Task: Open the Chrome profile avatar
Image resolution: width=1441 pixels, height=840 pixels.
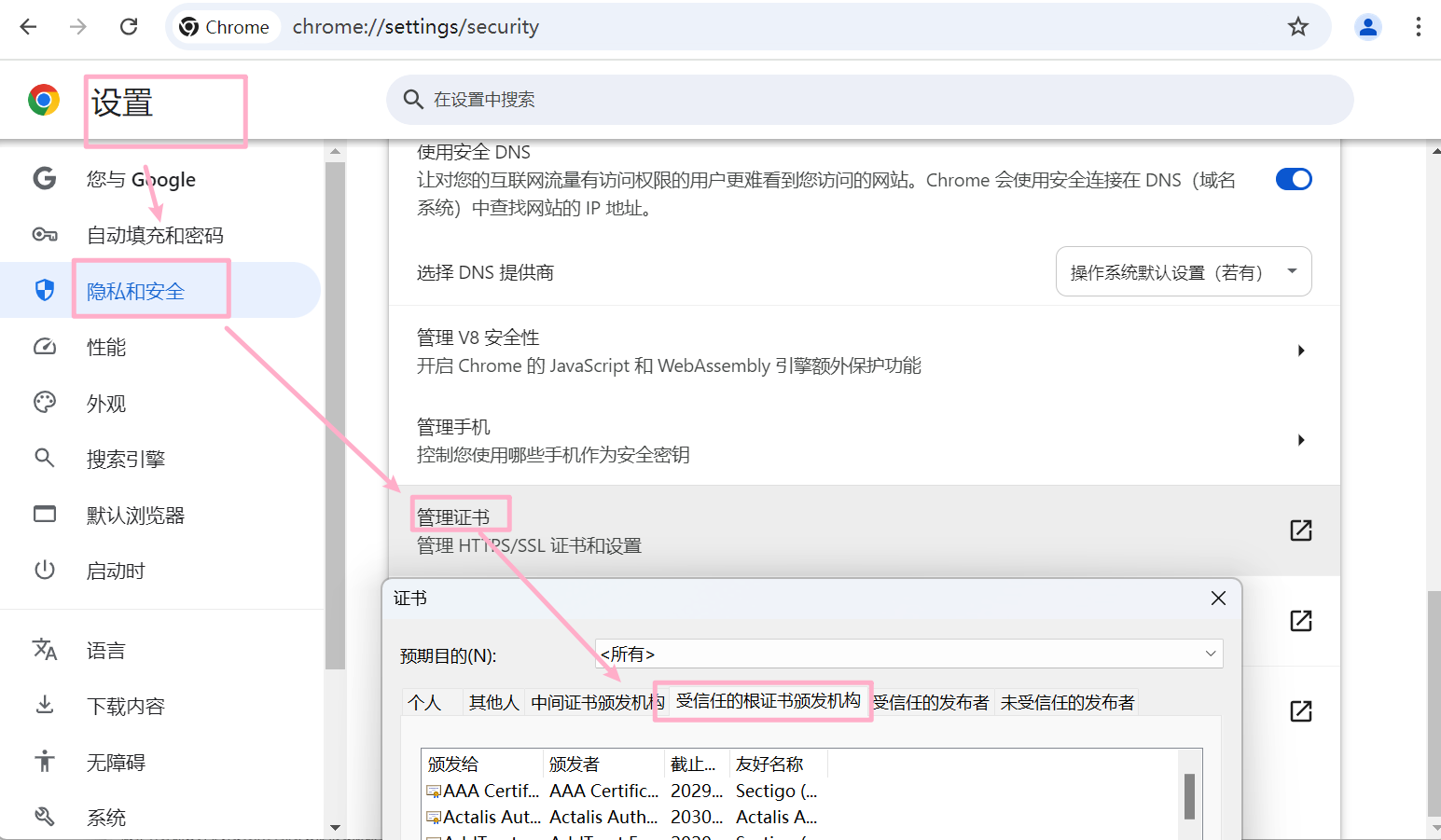Action: click(1368, 27)
